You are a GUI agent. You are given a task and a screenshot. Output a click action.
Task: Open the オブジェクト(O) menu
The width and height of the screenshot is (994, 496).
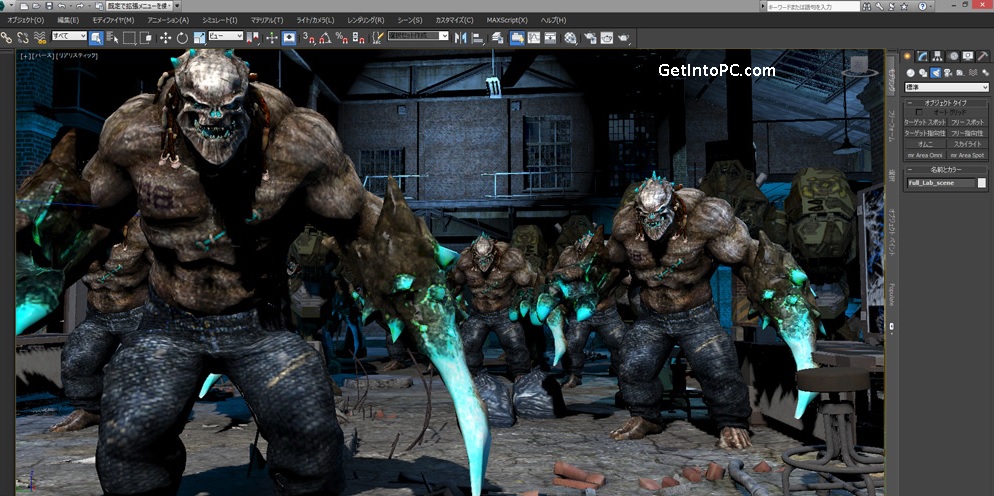pyautogui.click(x=25, y=20)
